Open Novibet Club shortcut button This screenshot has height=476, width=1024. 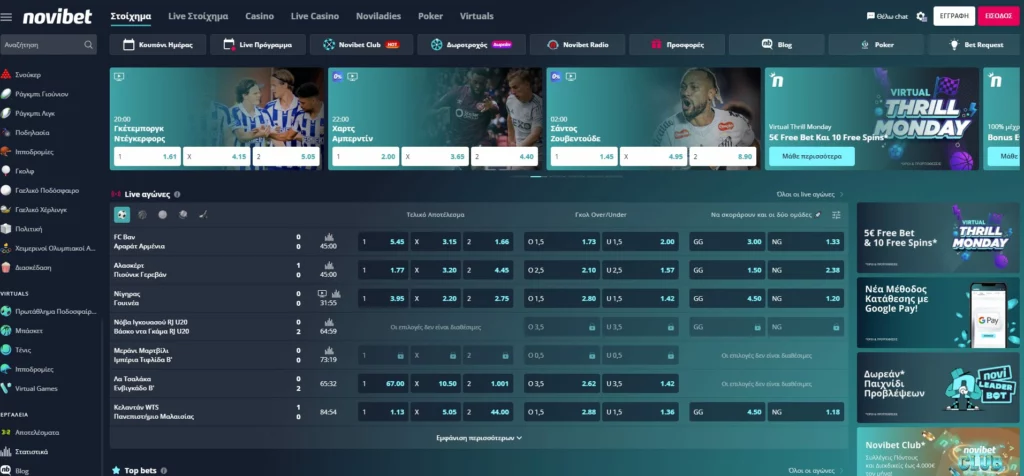tap(362, 45)
